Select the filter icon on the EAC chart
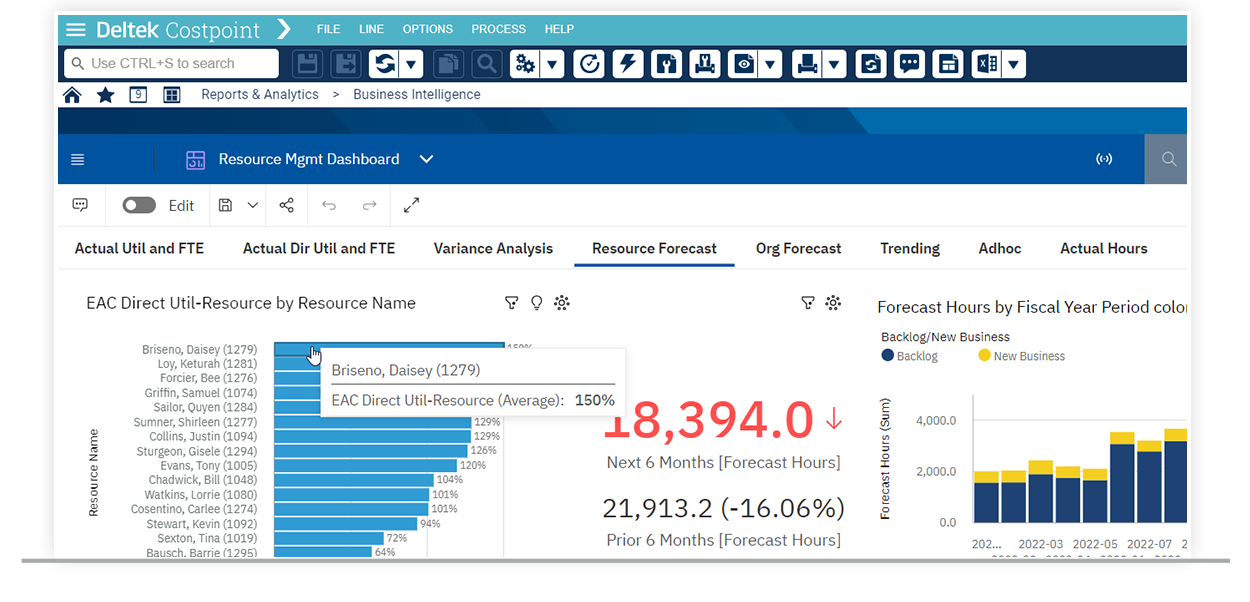This screenshot has height=602, width=1250. point(512,302)
